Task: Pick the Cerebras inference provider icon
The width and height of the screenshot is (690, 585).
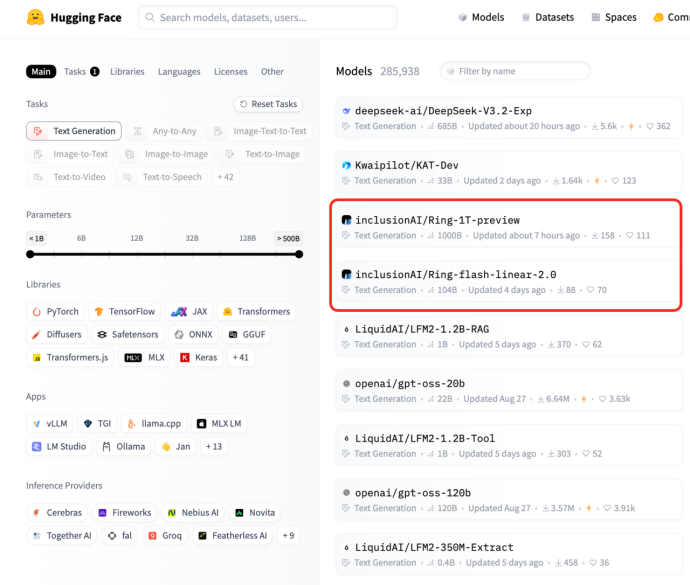Action: 36,512
